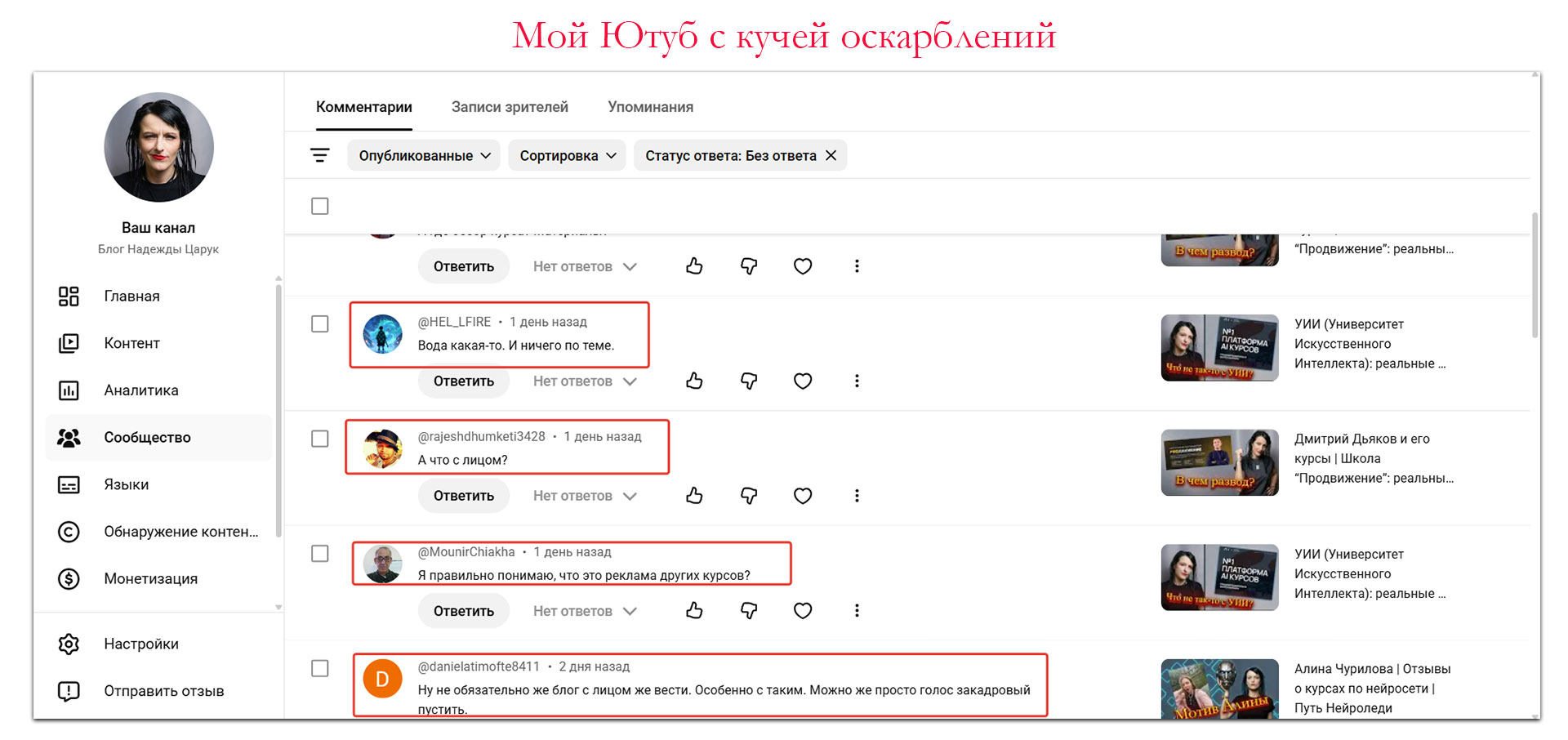Dislike the @rajeshdhumketi3428 comment
Image resolution: width=1568 pixels, height=740 pixels.
748,496
